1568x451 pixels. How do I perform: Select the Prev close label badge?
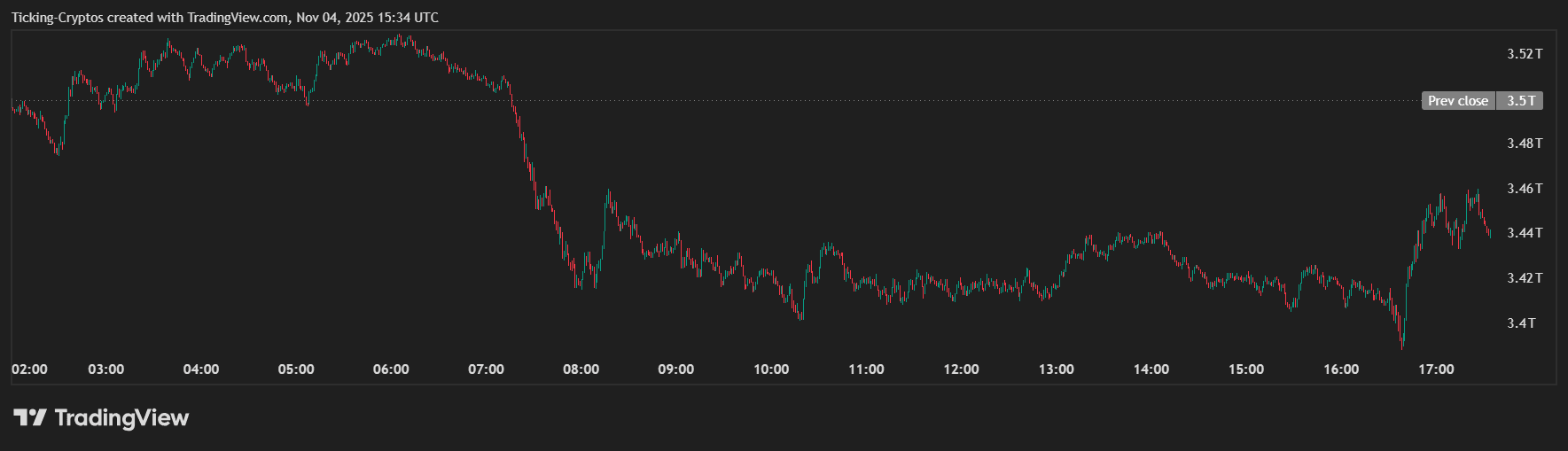coord(1457,101)
